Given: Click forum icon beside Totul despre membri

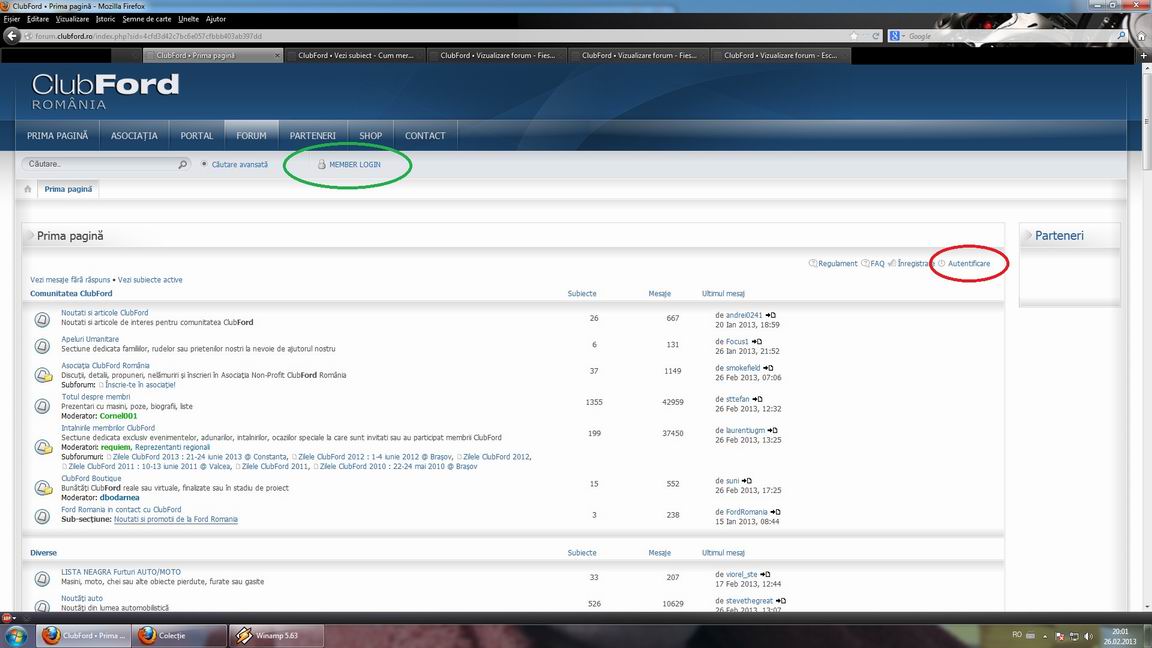Looking at the screenshot, I should [x=42, y=406].
